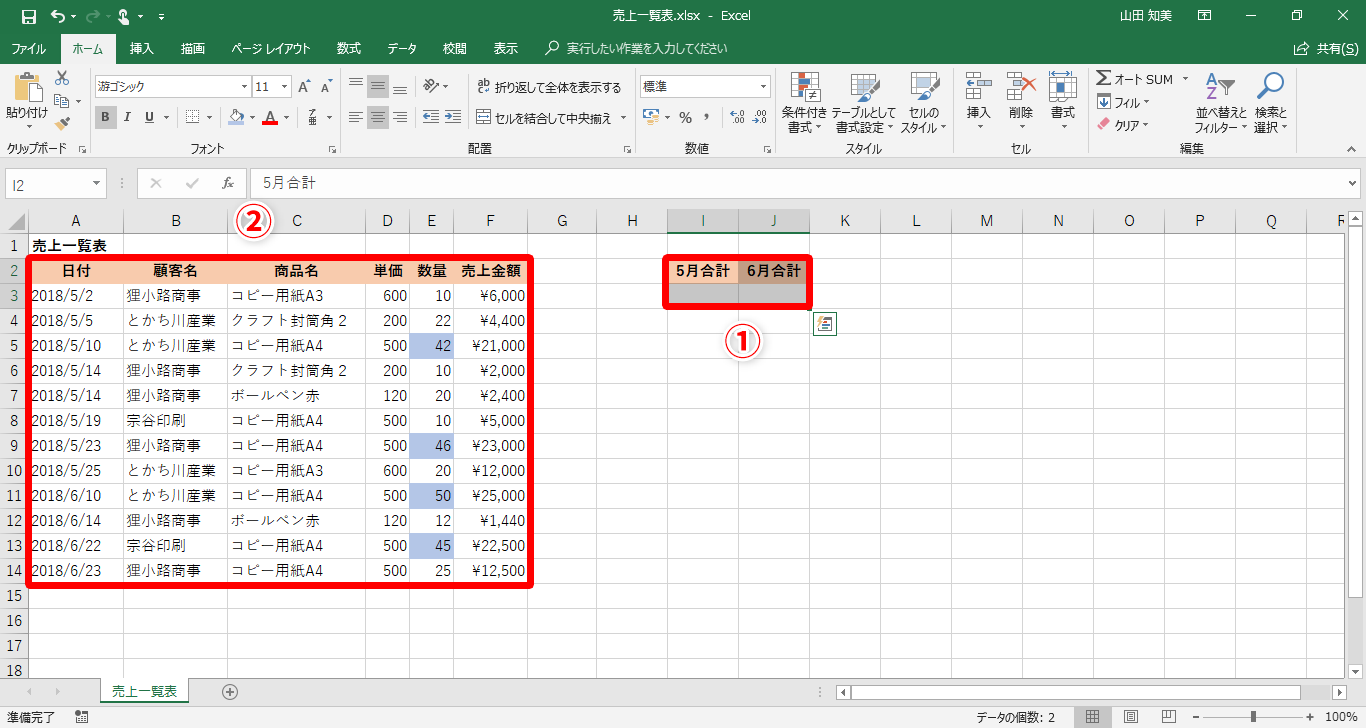Expand the Merge & Center dropdown arrow
The width and height of the screenshot is (1366, 728).
click(623, 117)
